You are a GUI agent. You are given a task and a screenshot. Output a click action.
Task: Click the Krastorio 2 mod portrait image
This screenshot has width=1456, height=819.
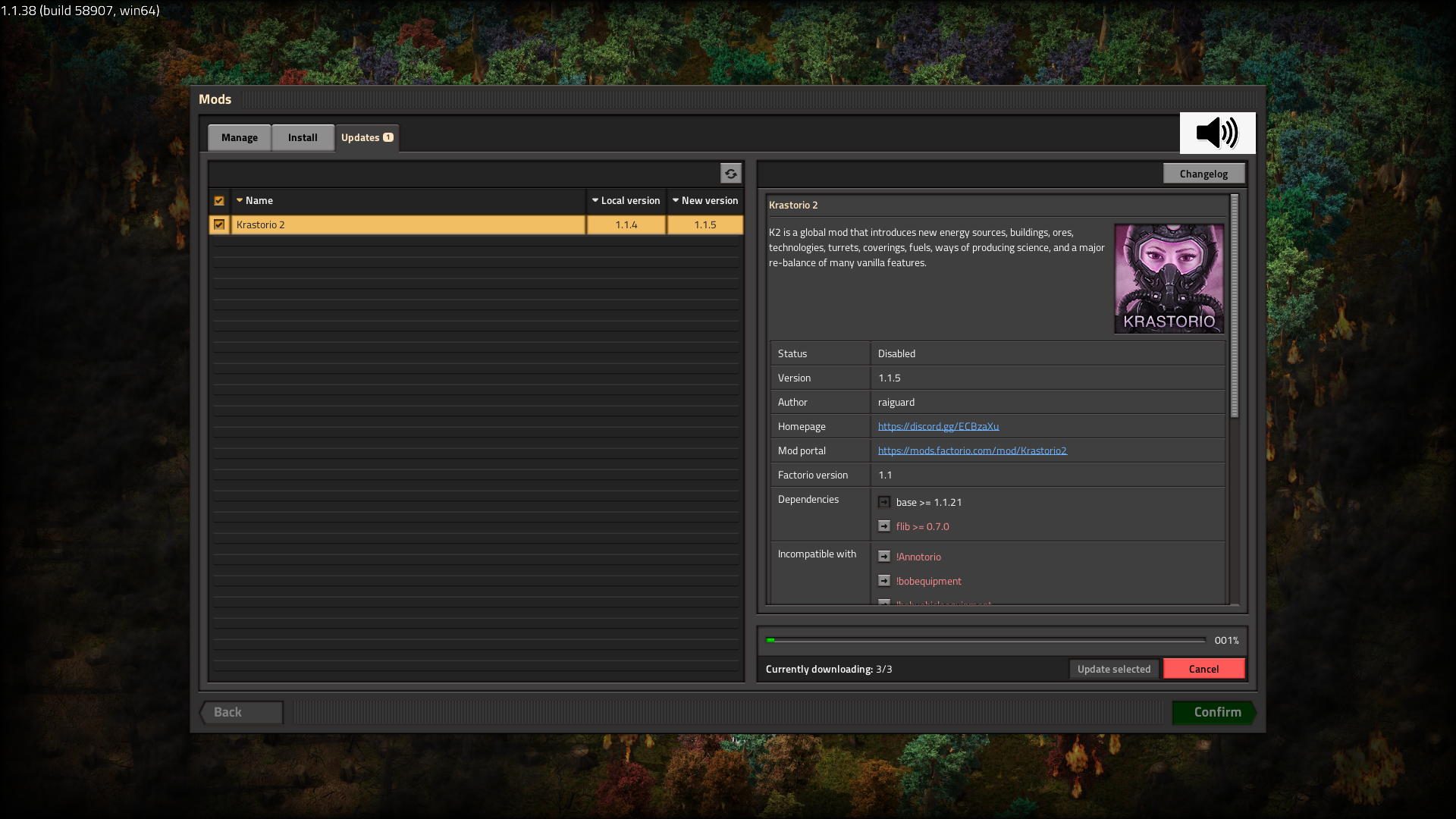coord(1169,278)
